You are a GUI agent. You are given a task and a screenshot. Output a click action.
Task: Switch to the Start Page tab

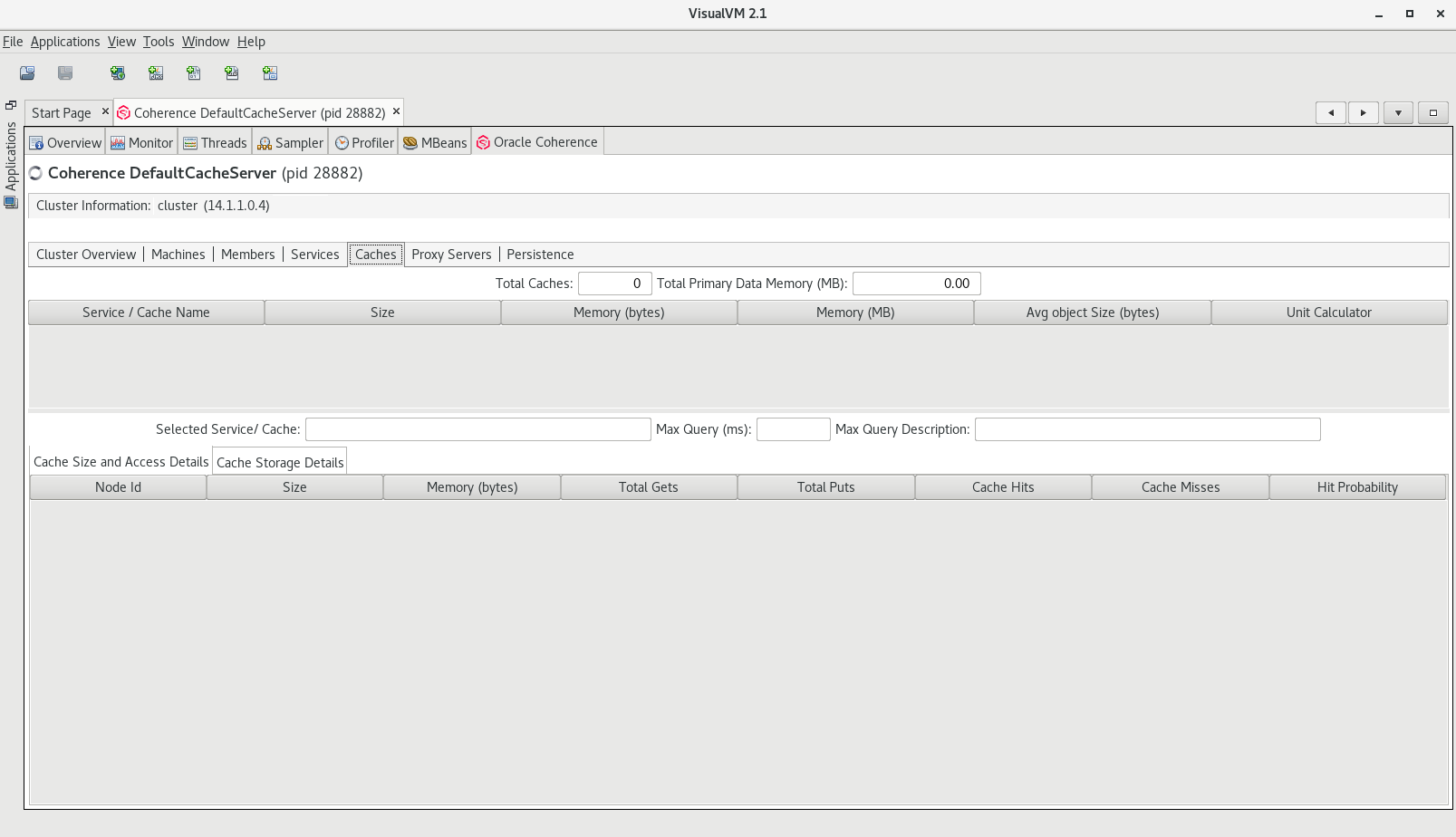point(62,112)
